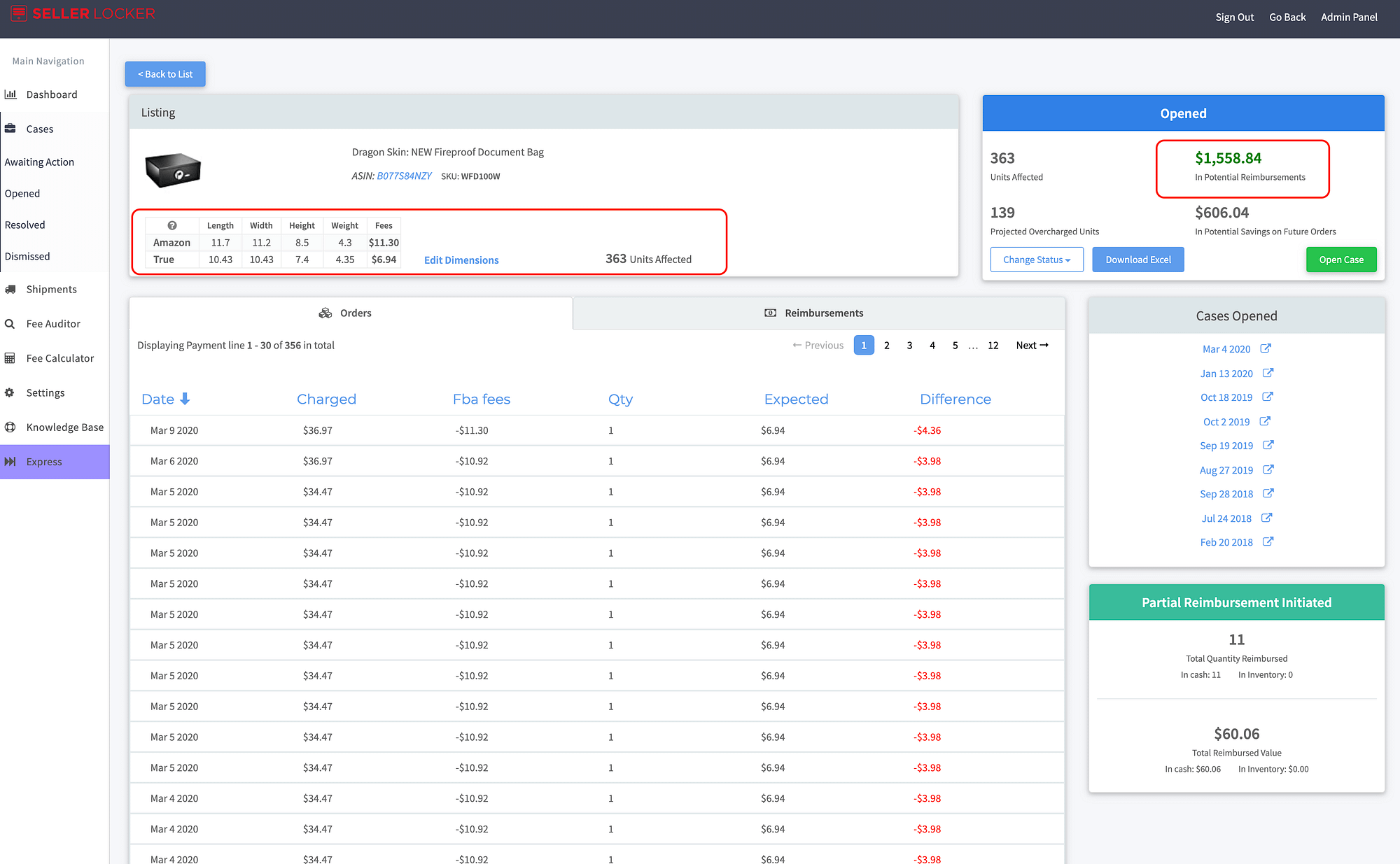Click the Shipments icon in sidebar
Viewport: 1400px width, 864px height.
pyautogui.click(x=13, y=289)
